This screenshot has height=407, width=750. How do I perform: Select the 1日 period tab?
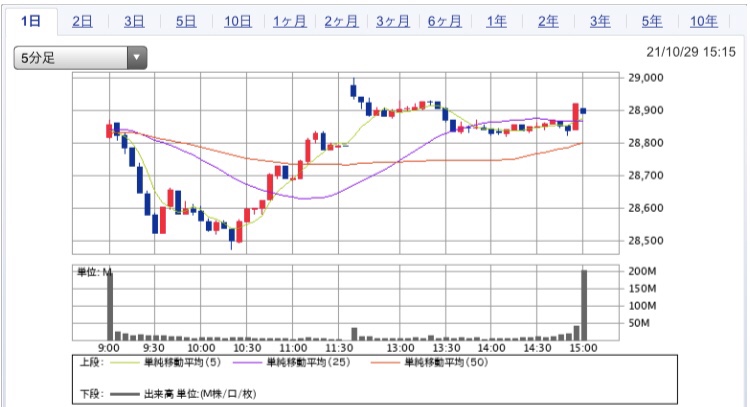(x=31, y=22)
